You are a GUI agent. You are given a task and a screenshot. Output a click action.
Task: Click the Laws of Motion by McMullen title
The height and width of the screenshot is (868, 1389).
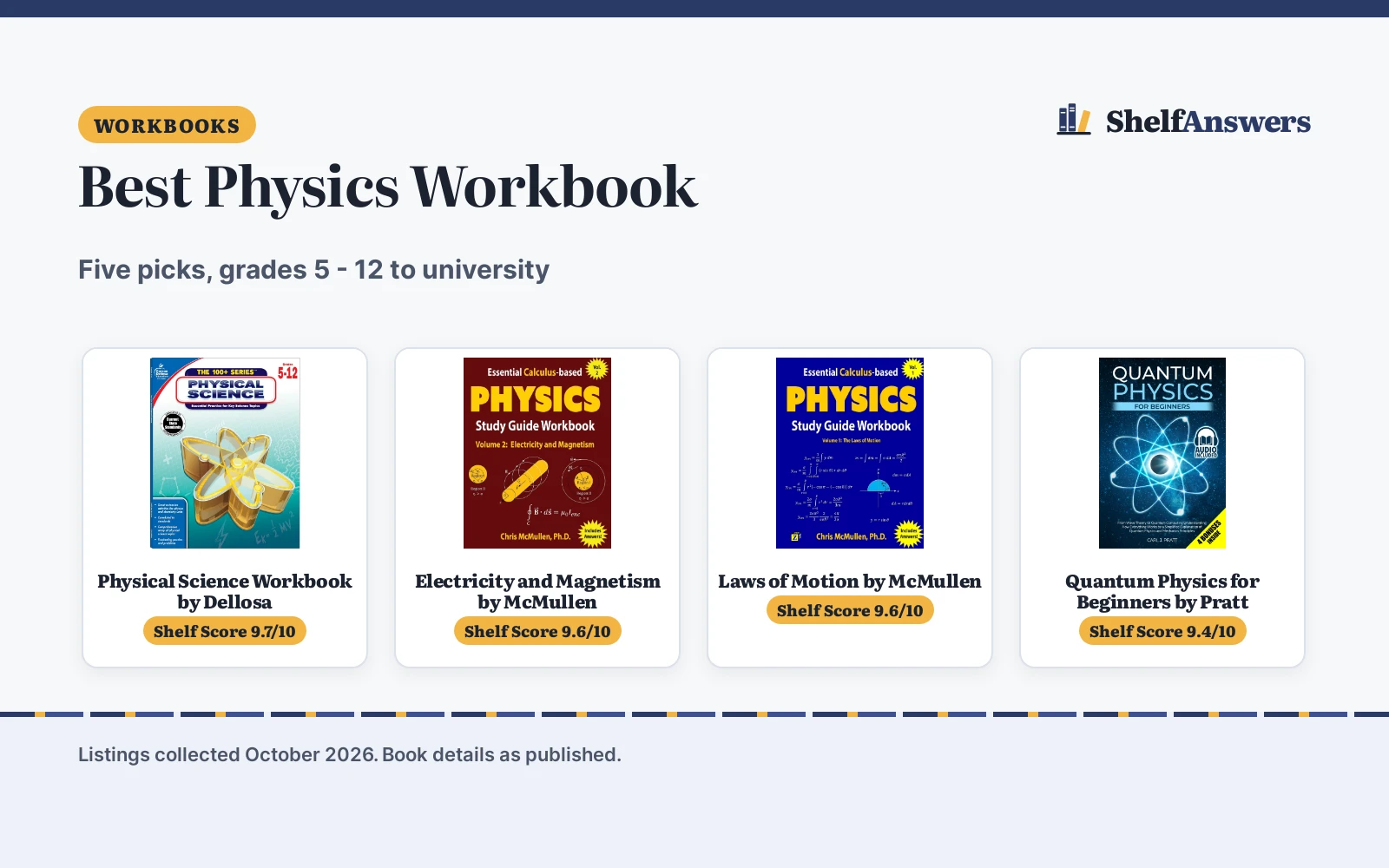click(850, 582)
